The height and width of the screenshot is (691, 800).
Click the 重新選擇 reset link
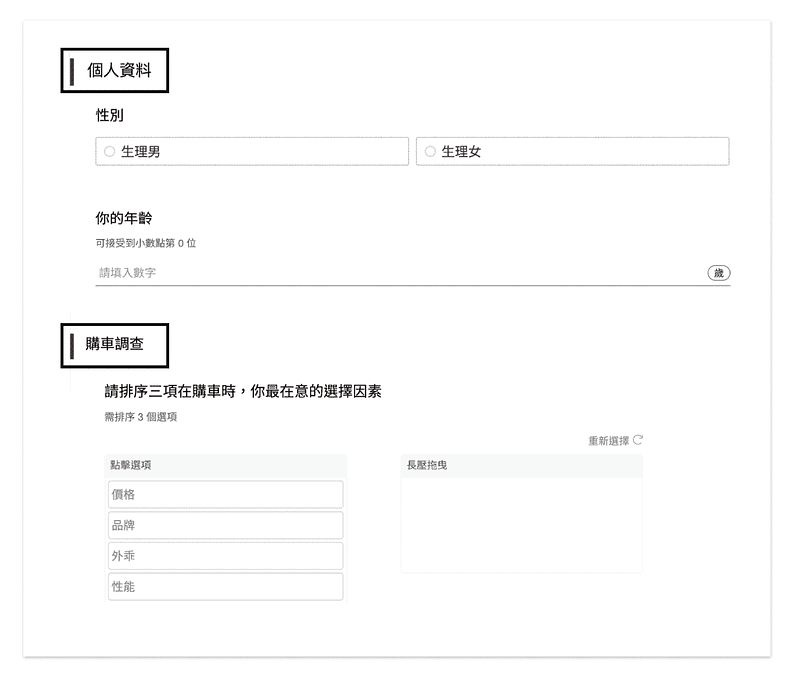608,441
